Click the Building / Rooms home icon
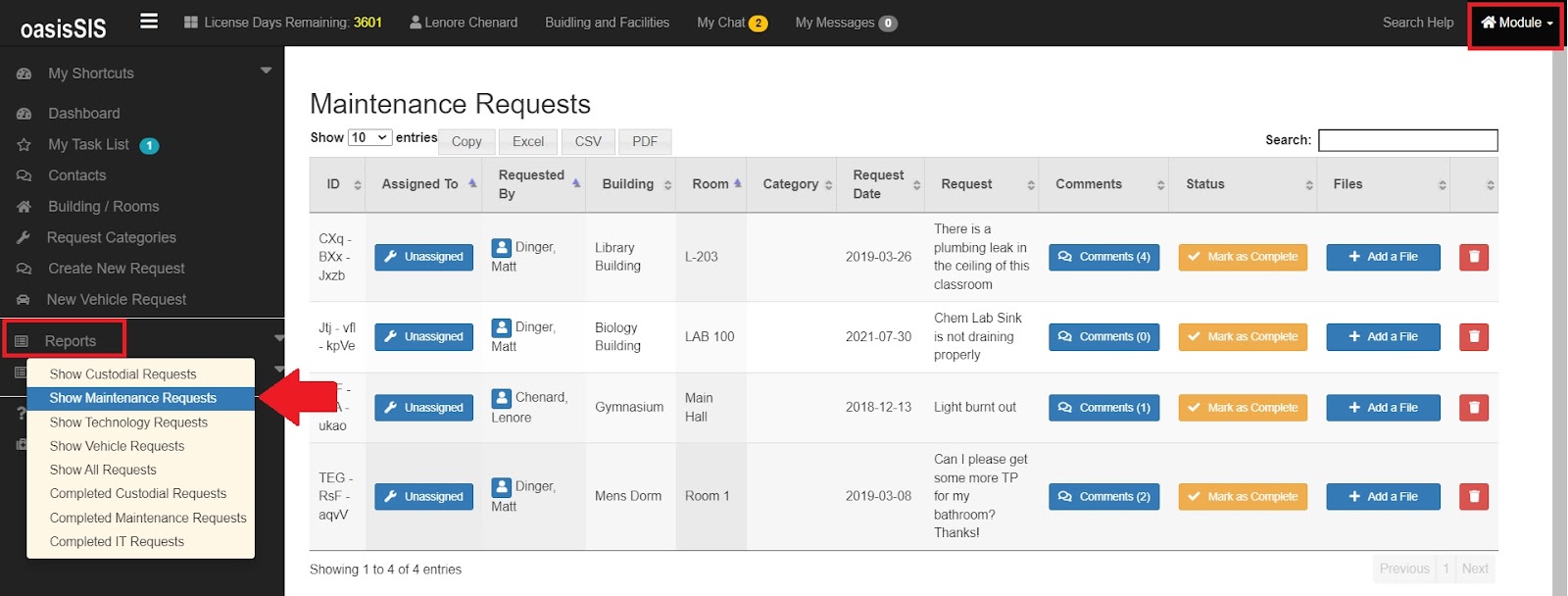Viewport: 1568px width, 596px height. (24, 207)
